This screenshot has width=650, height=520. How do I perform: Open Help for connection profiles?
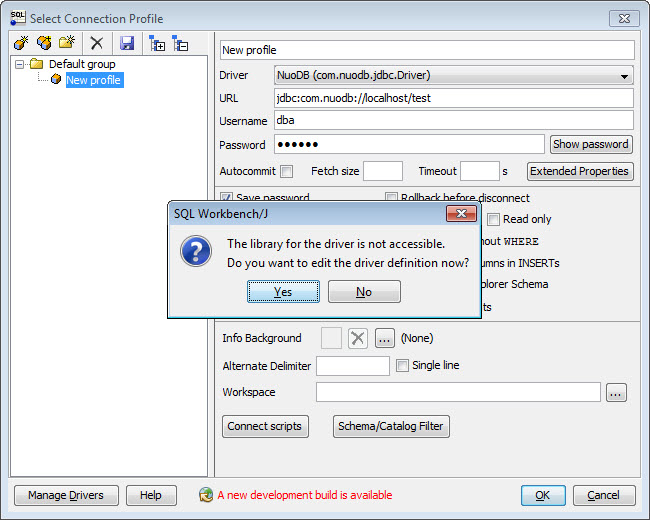tap(151, 495)
